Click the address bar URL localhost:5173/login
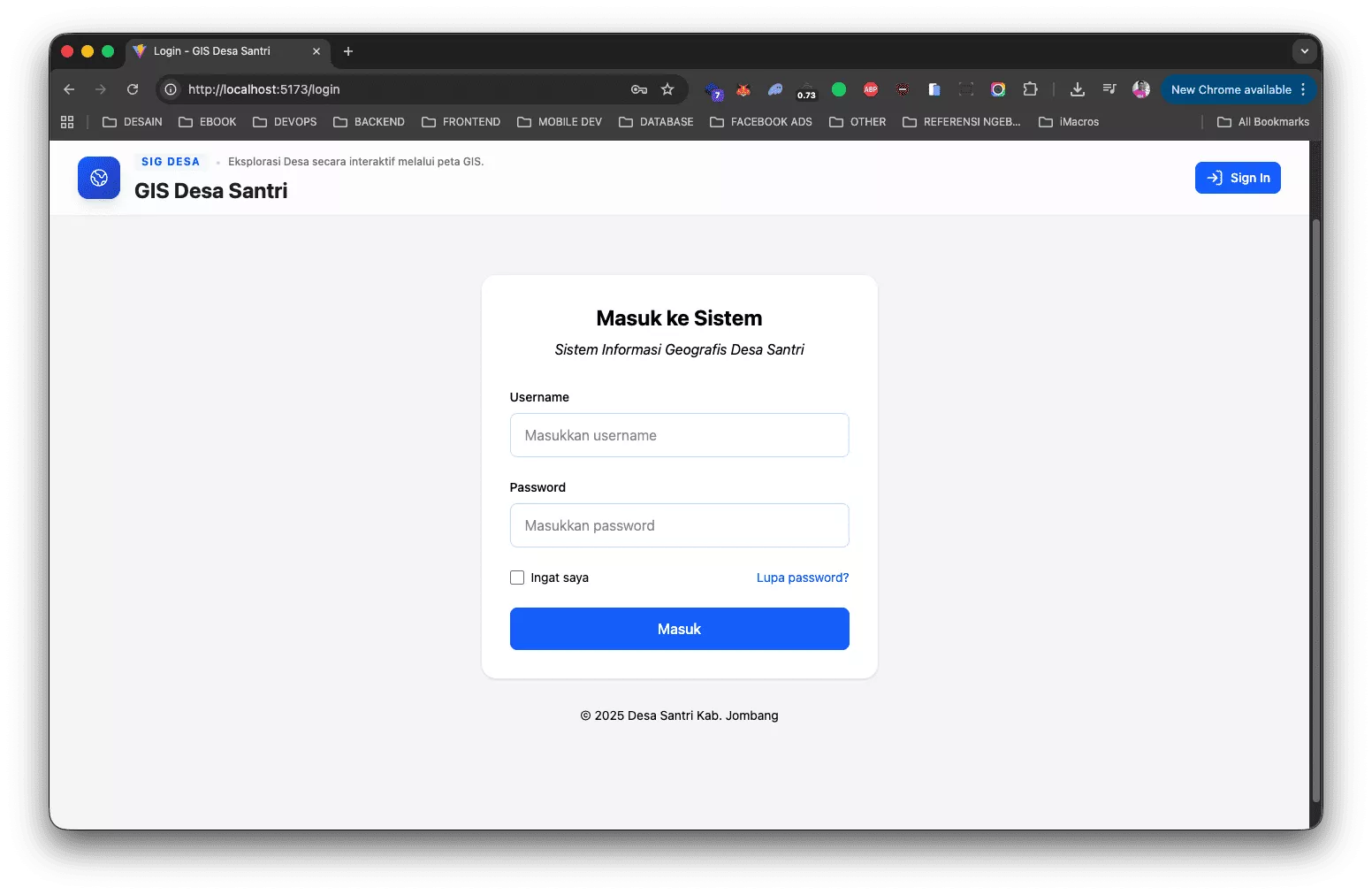Viewport: 1372px width, 895px height. (263, 89)
